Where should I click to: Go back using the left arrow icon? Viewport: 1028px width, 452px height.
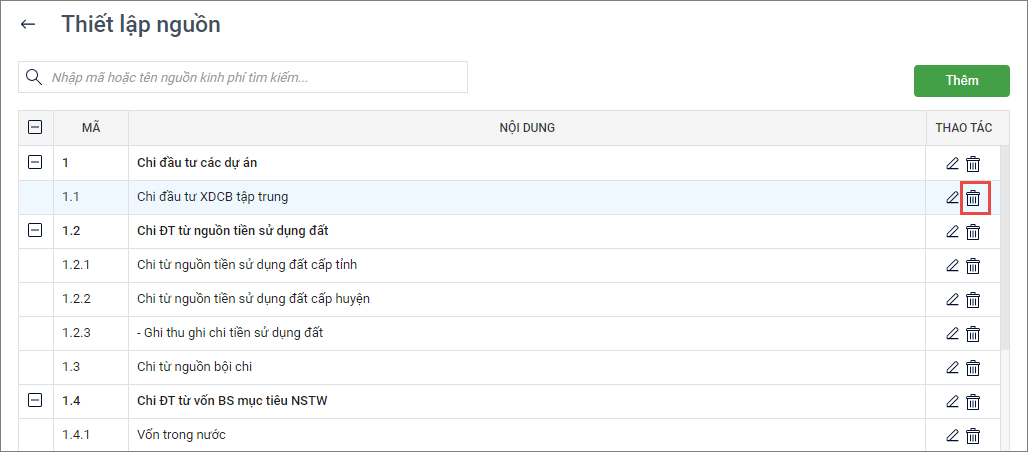coord(28,25)
